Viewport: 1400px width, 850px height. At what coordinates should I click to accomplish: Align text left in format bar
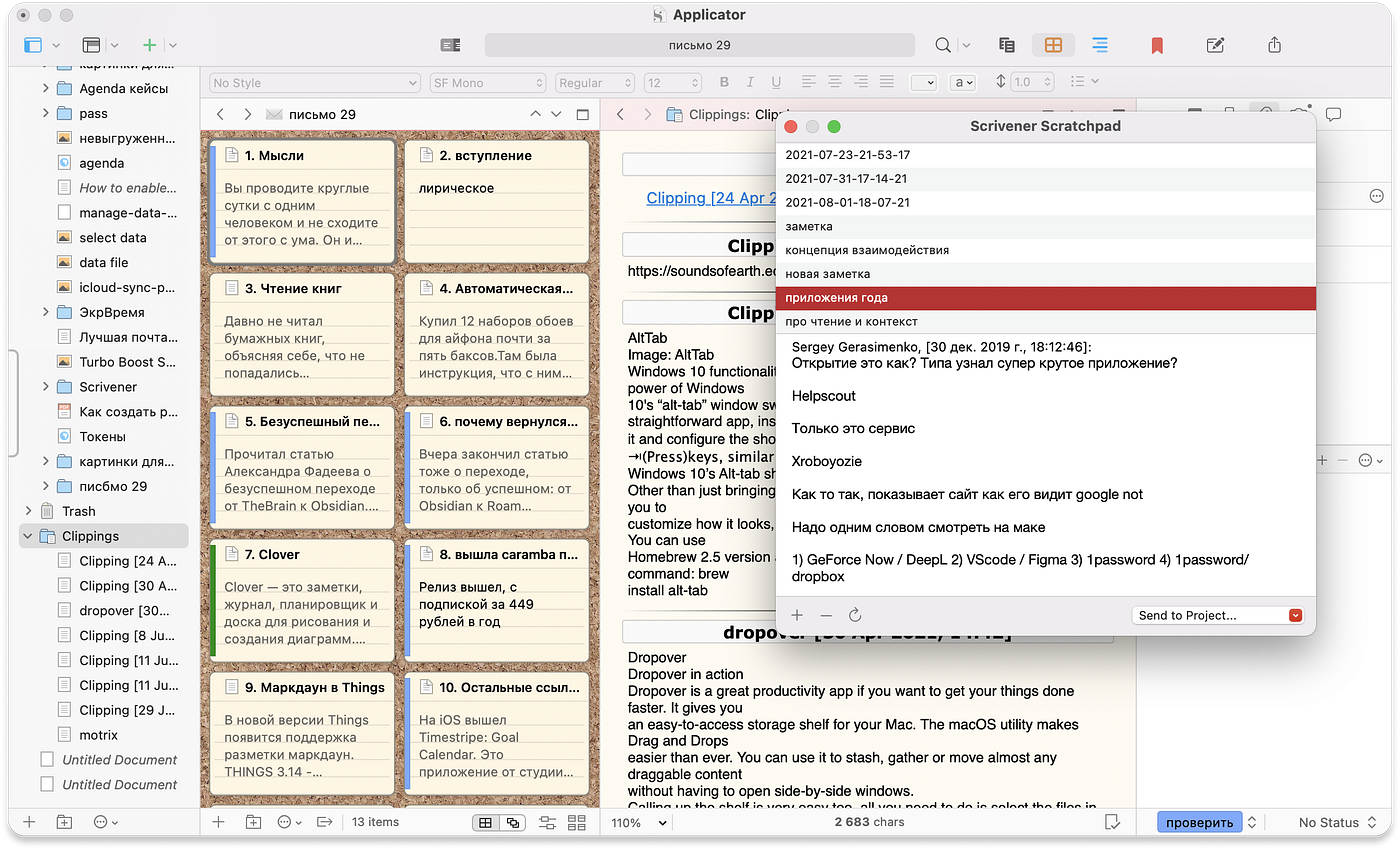pyautogui.click(x=809, y=82)
